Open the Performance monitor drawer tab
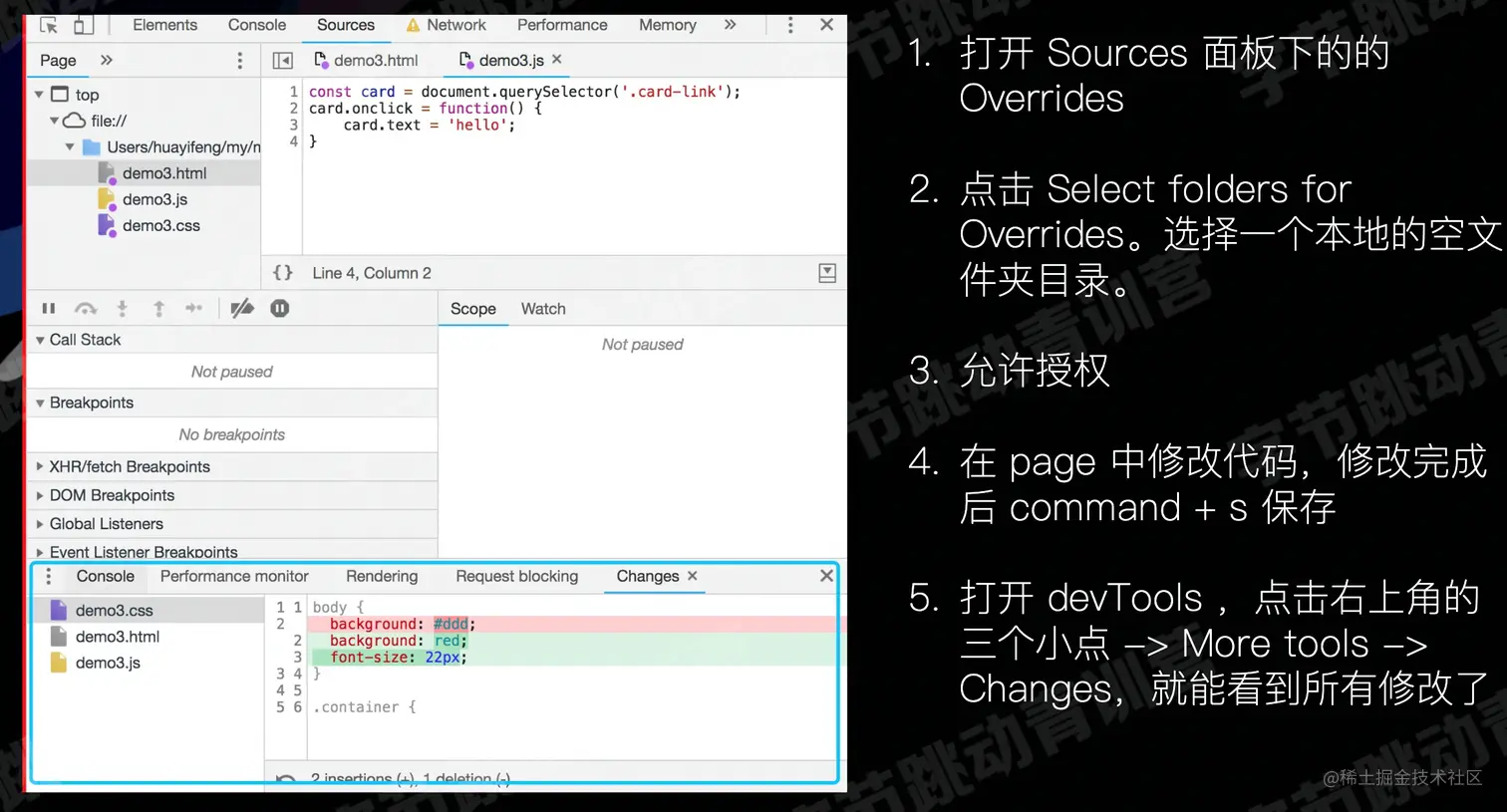Viewport: 1507px width, 812px height. 234,576
